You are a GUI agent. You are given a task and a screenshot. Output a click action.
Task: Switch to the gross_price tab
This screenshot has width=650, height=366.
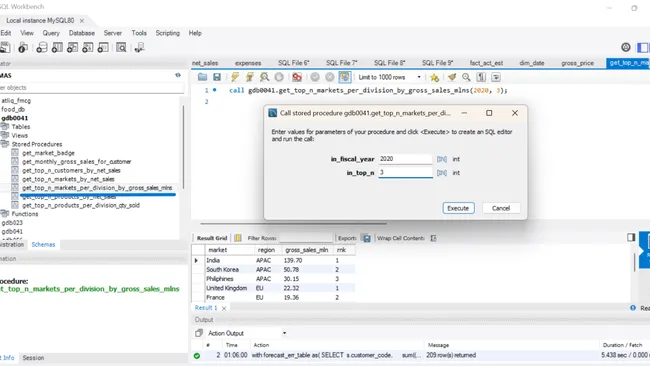pos(577,63)
